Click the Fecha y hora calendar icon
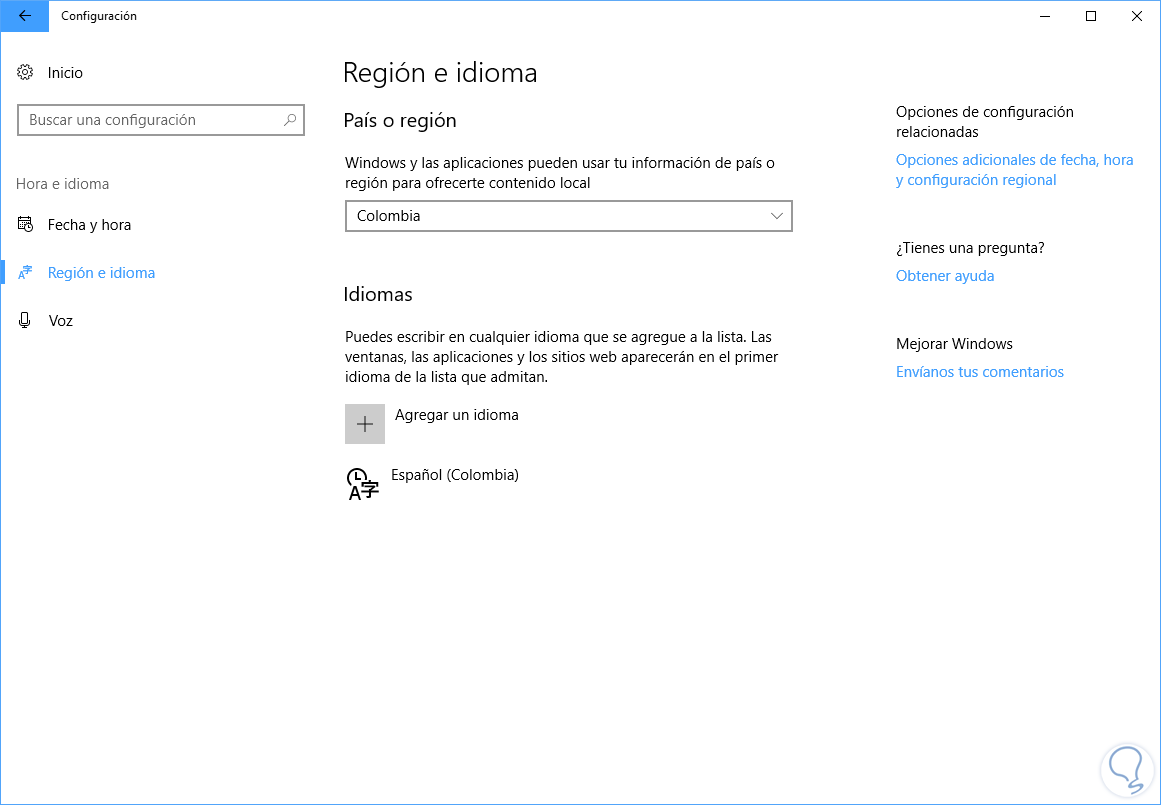This screenshot has height=805, width=1161. (25, 224)
